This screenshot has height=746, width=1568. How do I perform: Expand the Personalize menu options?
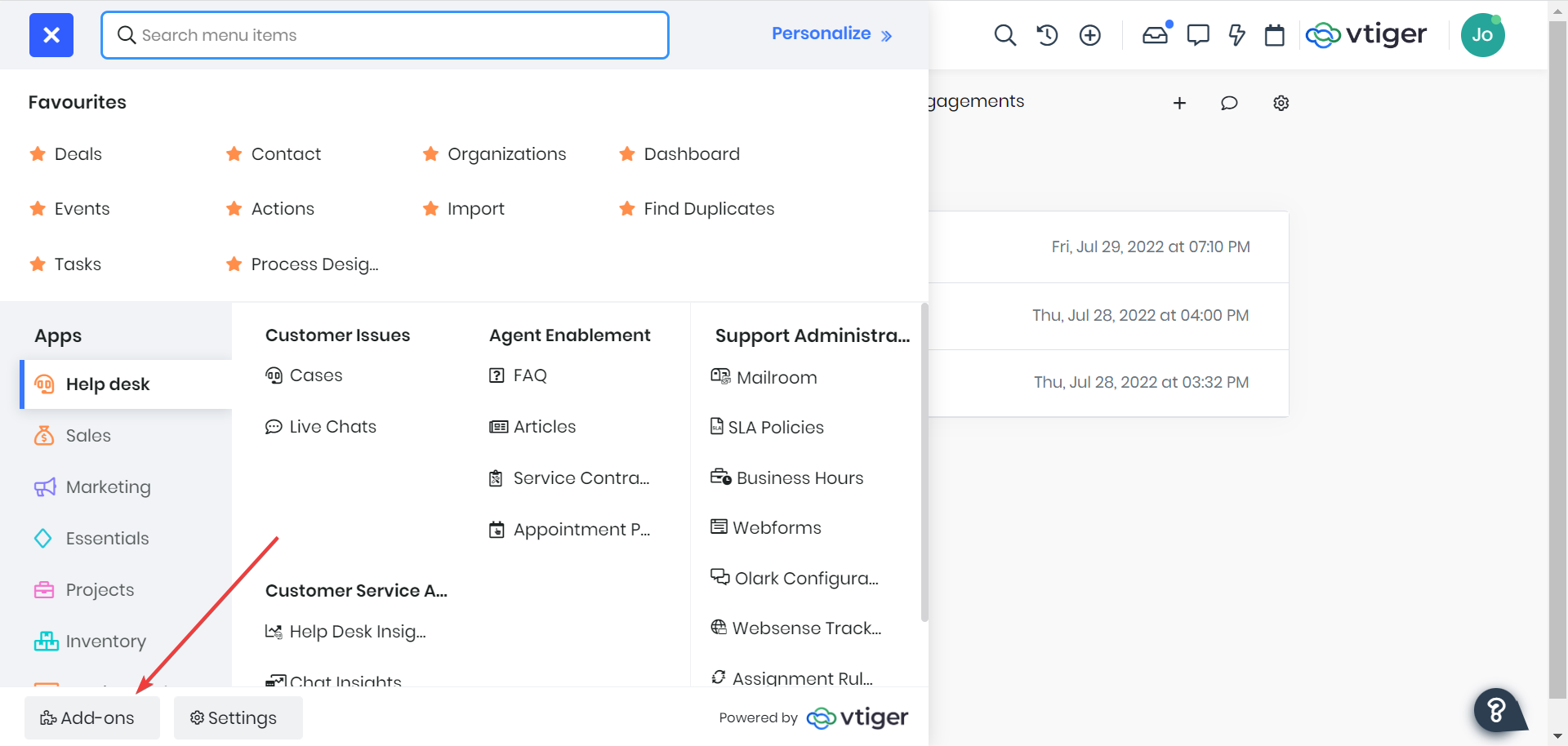pos(831,34)
